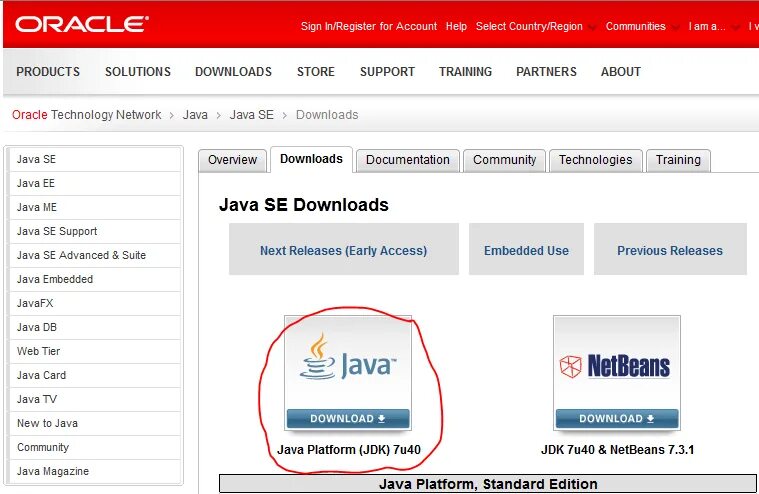Select Java ME in sidebar

pyautogui.click(x=95, y=207)
